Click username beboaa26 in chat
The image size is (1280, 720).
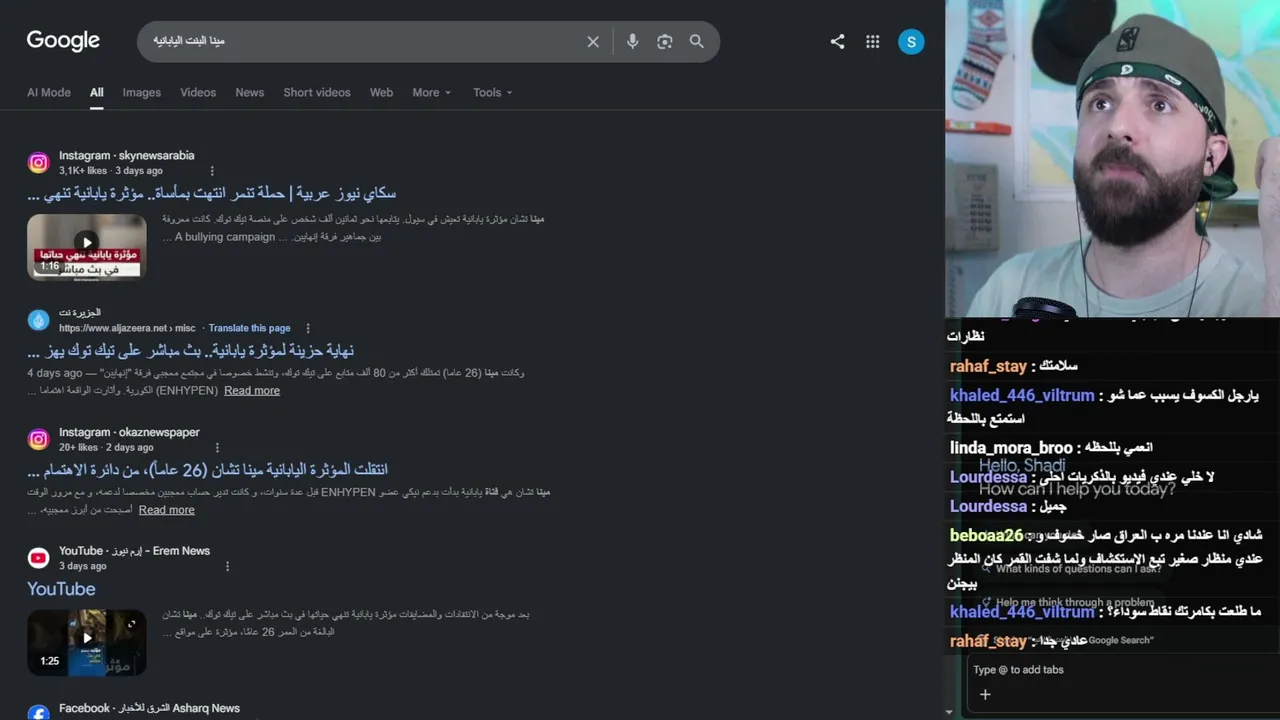pos(987,536)
